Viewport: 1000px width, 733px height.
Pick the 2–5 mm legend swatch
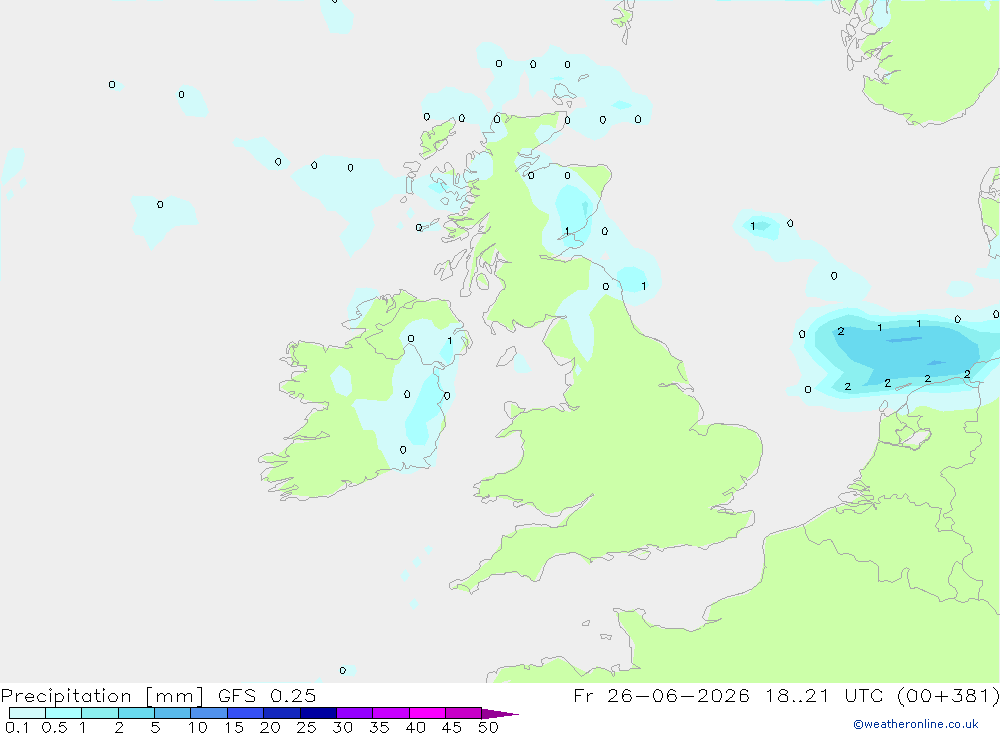136,713
